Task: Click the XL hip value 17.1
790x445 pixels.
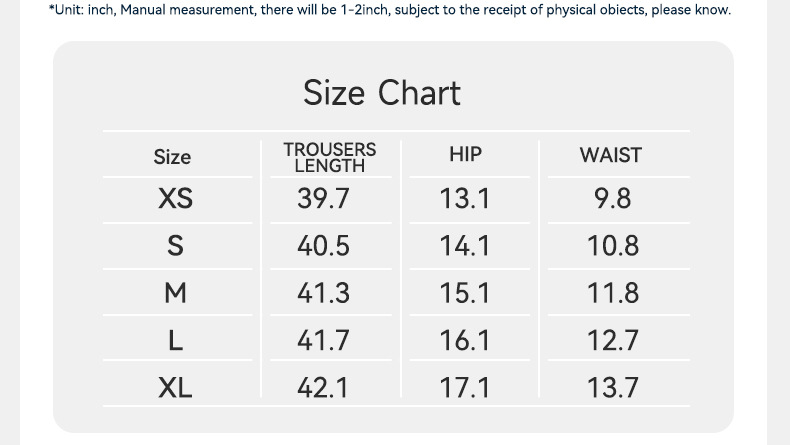Action: pyautogui.click(x=465, y=388)
